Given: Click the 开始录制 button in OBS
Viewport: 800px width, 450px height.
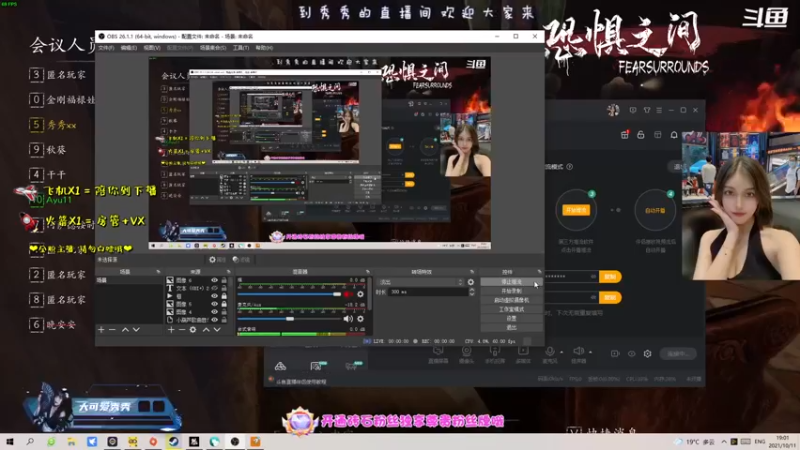Looking at the screenshot, I should point(511,291).
